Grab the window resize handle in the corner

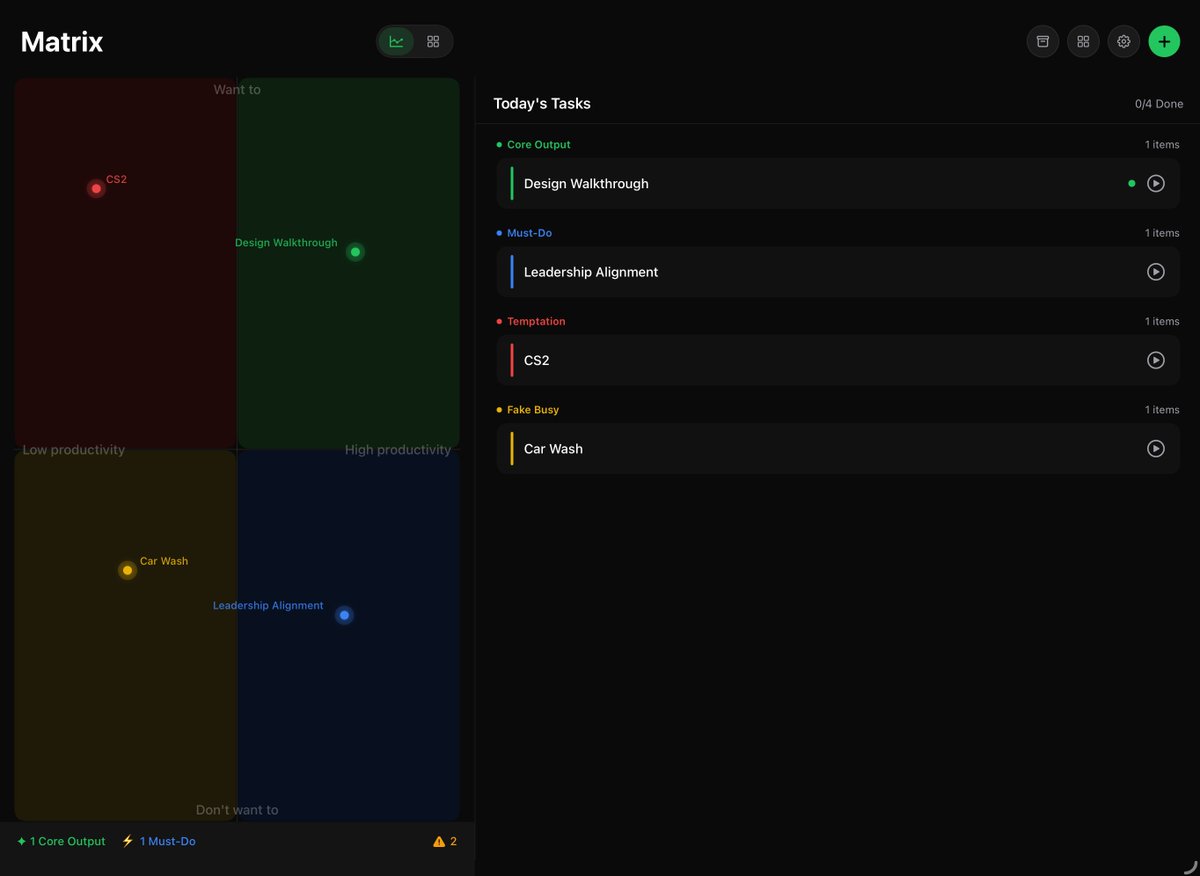1189,866
